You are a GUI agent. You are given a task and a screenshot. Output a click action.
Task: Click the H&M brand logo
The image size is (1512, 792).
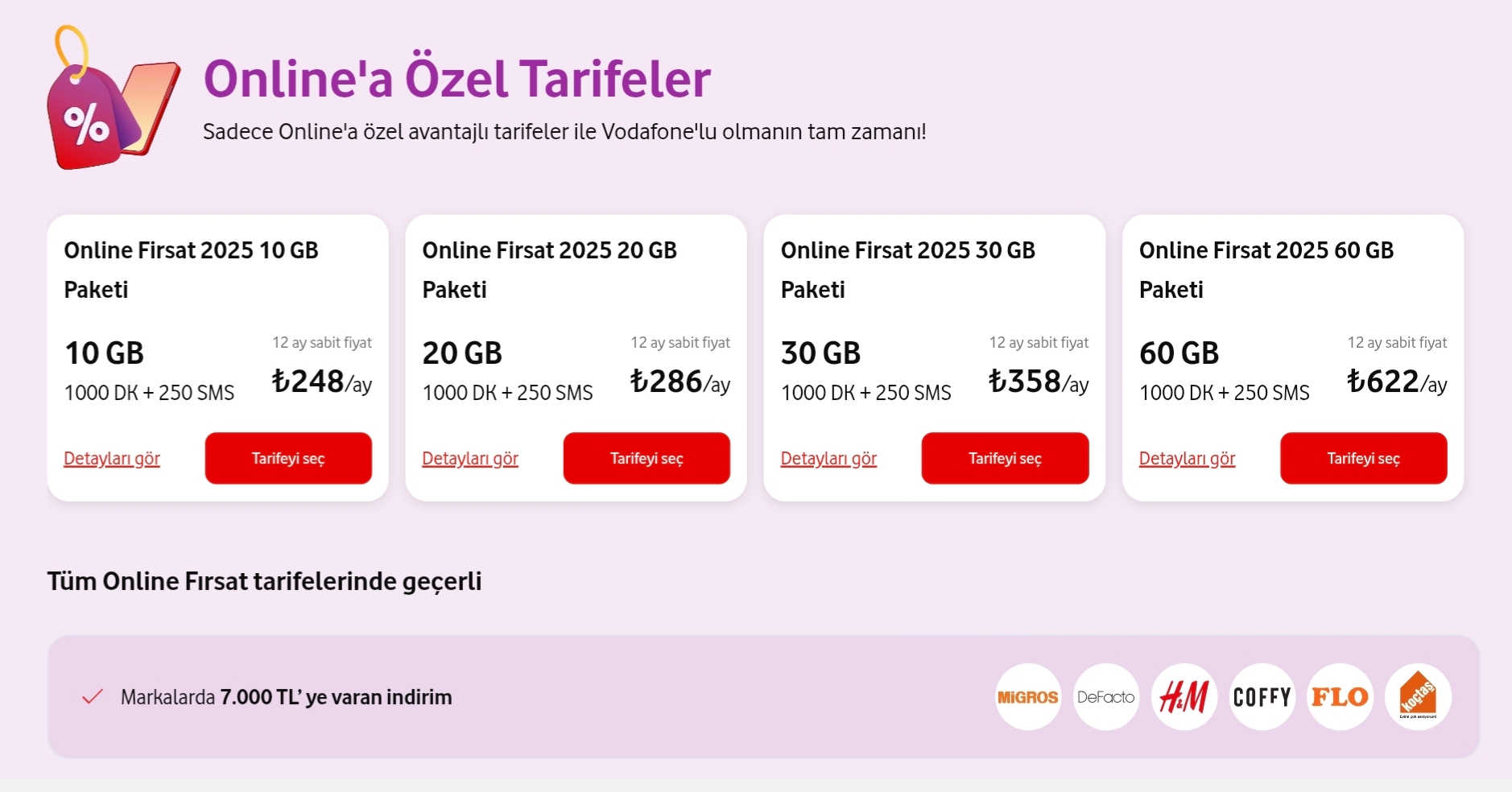[x=1184, y=697]
